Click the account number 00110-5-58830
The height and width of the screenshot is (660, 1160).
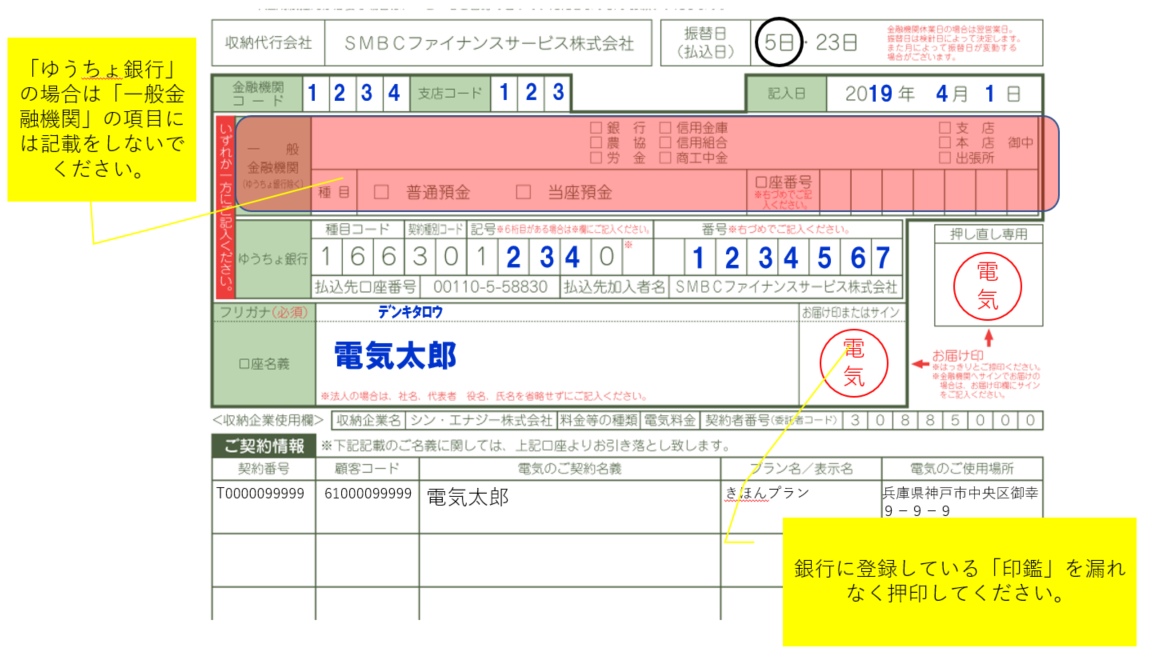pos(490,287)
